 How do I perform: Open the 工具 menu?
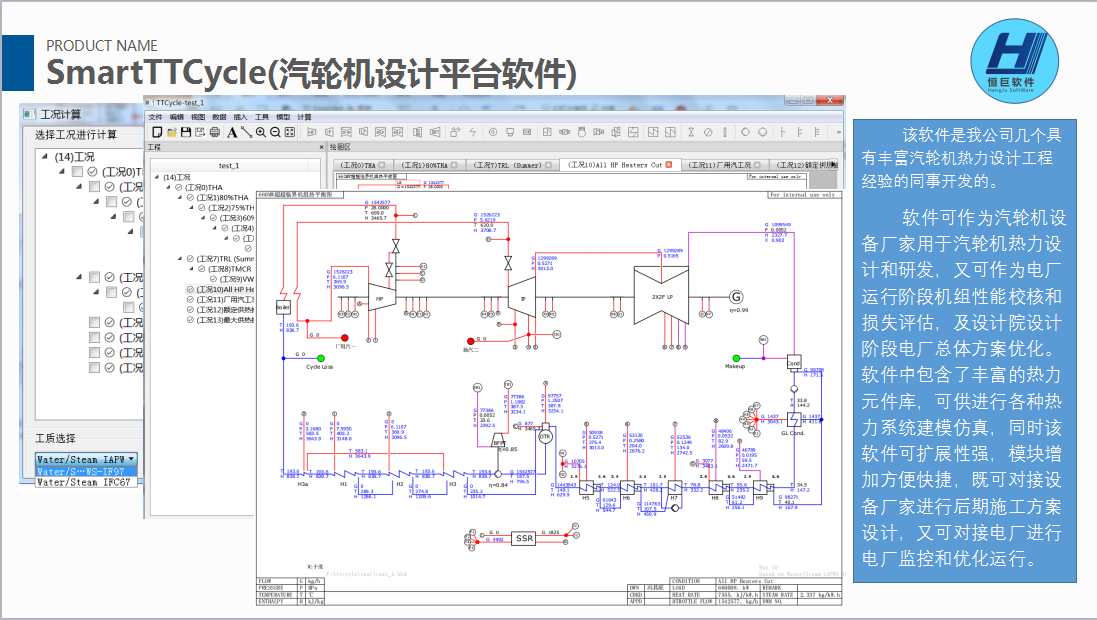tap(262, 117)
